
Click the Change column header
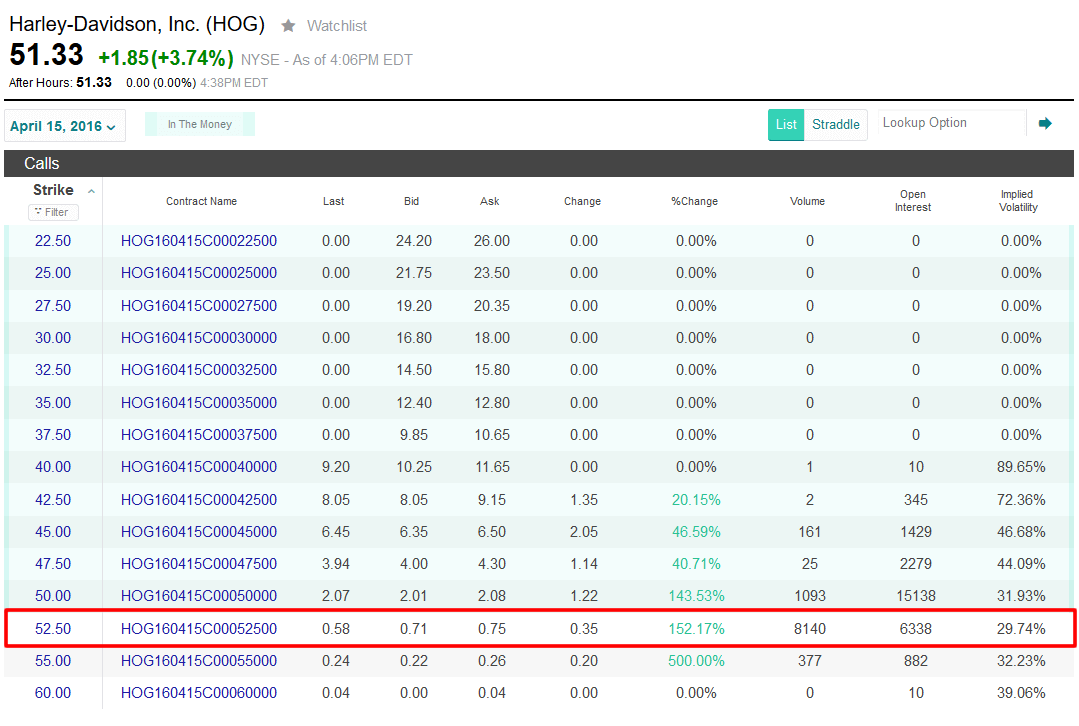click(582, 202)
